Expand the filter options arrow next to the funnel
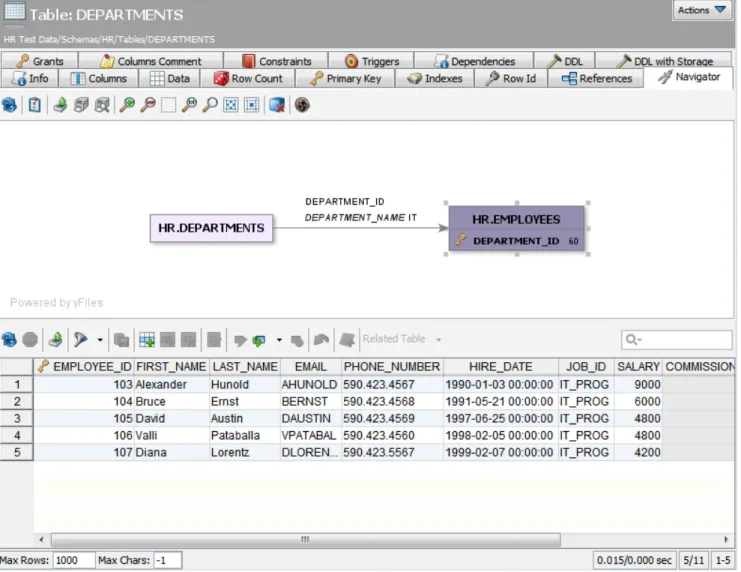The image size is (741, 572). pos(100,340)
